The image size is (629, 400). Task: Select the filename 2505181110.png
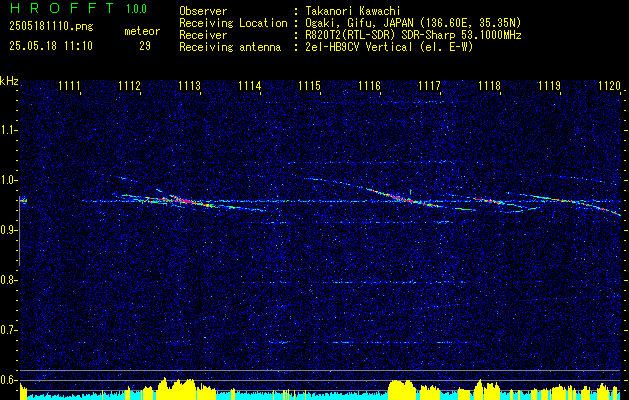tap(51, 27)
